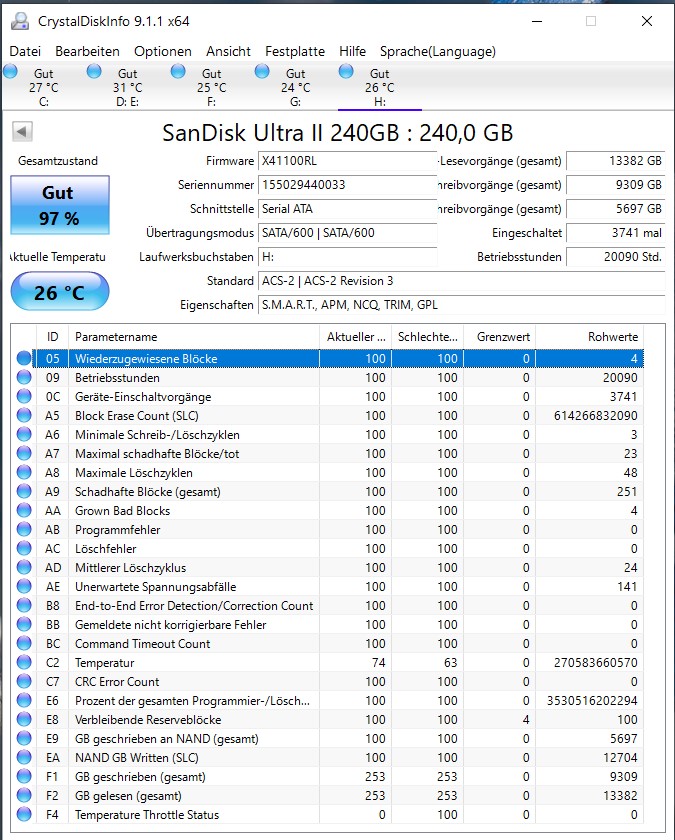Image resolution: width=675 pixels, height=840 pixels.
Task: Click the status orb for Maximale Löschzyklen
Action: [x=24, y=472]
